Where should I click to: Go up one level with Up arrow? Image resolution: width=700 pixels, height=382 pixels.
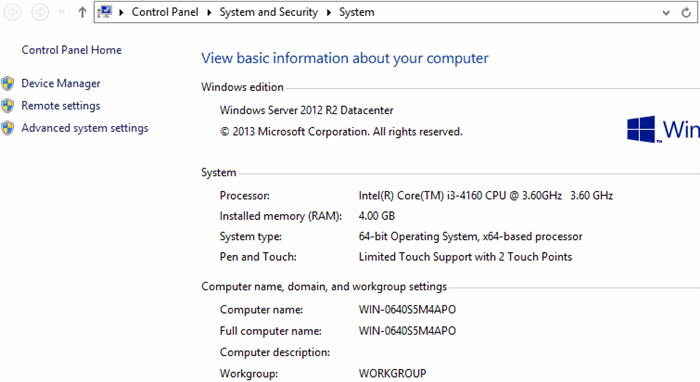click(82, 12)
